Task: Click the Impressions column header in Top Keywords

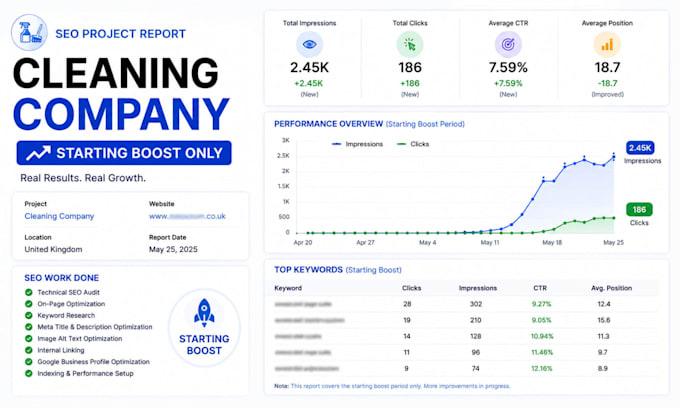Action: tap(478, 288)
